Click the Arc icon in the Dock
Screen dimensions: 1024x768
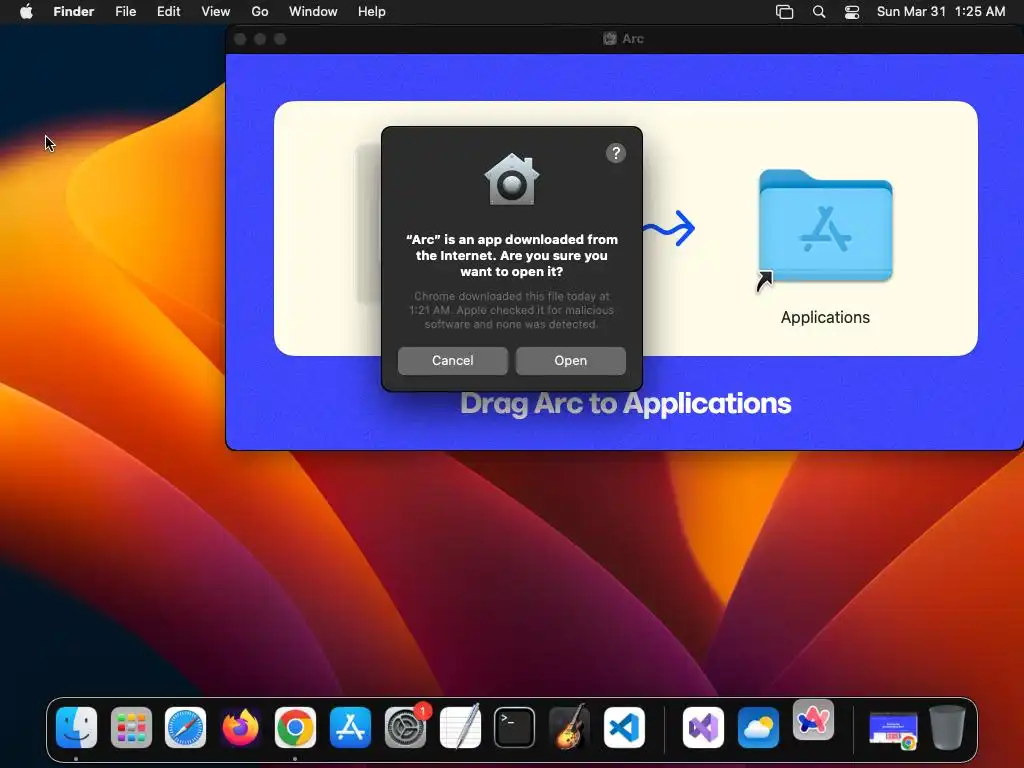click(813, 720)
